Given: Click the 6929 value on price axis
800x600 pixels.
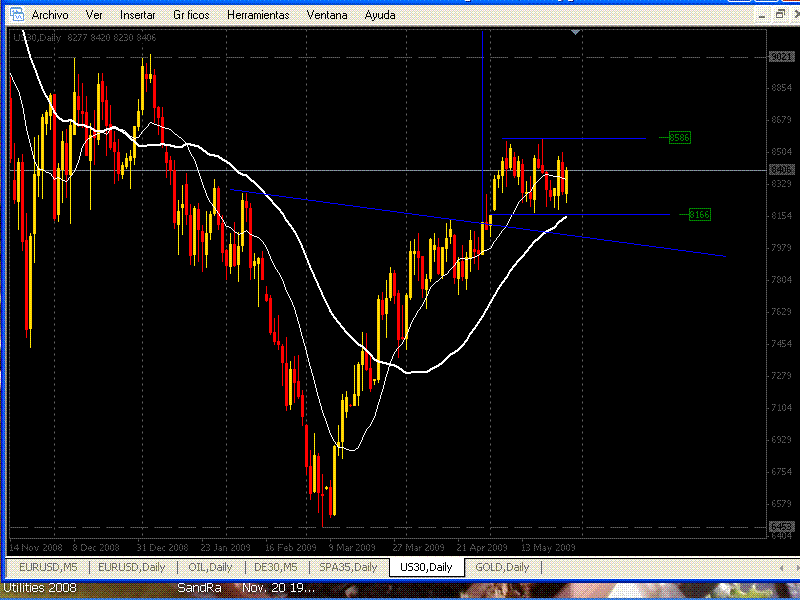Looking at the screenshot, I should click(781, 439).
